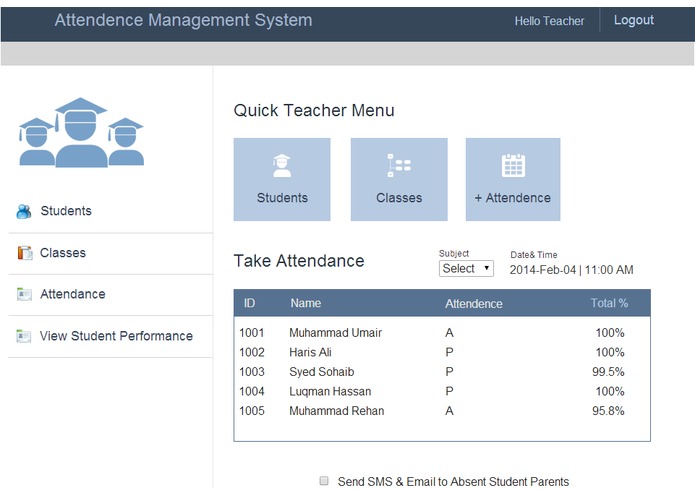Click ID 1002 in the table
Image resolution: width=695 pixels, height=494 pixels.
click(x=252, y=352)
